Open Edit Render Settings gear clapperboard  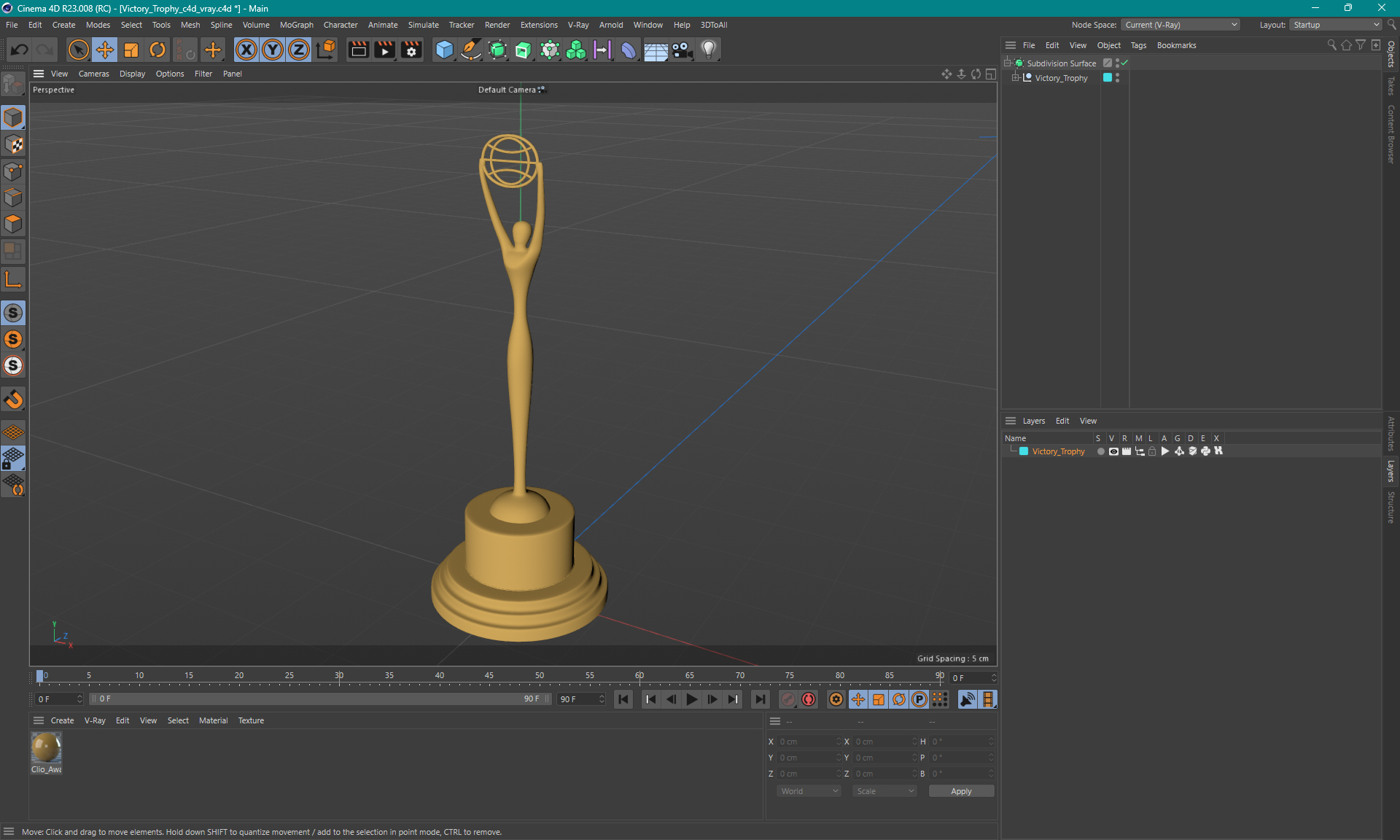point(411,50)
